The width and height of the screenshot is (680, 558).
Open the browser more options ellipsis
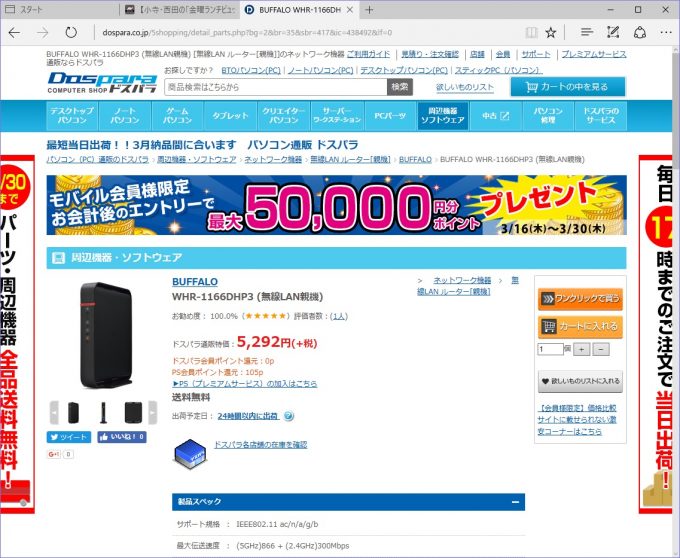[666, 33]
